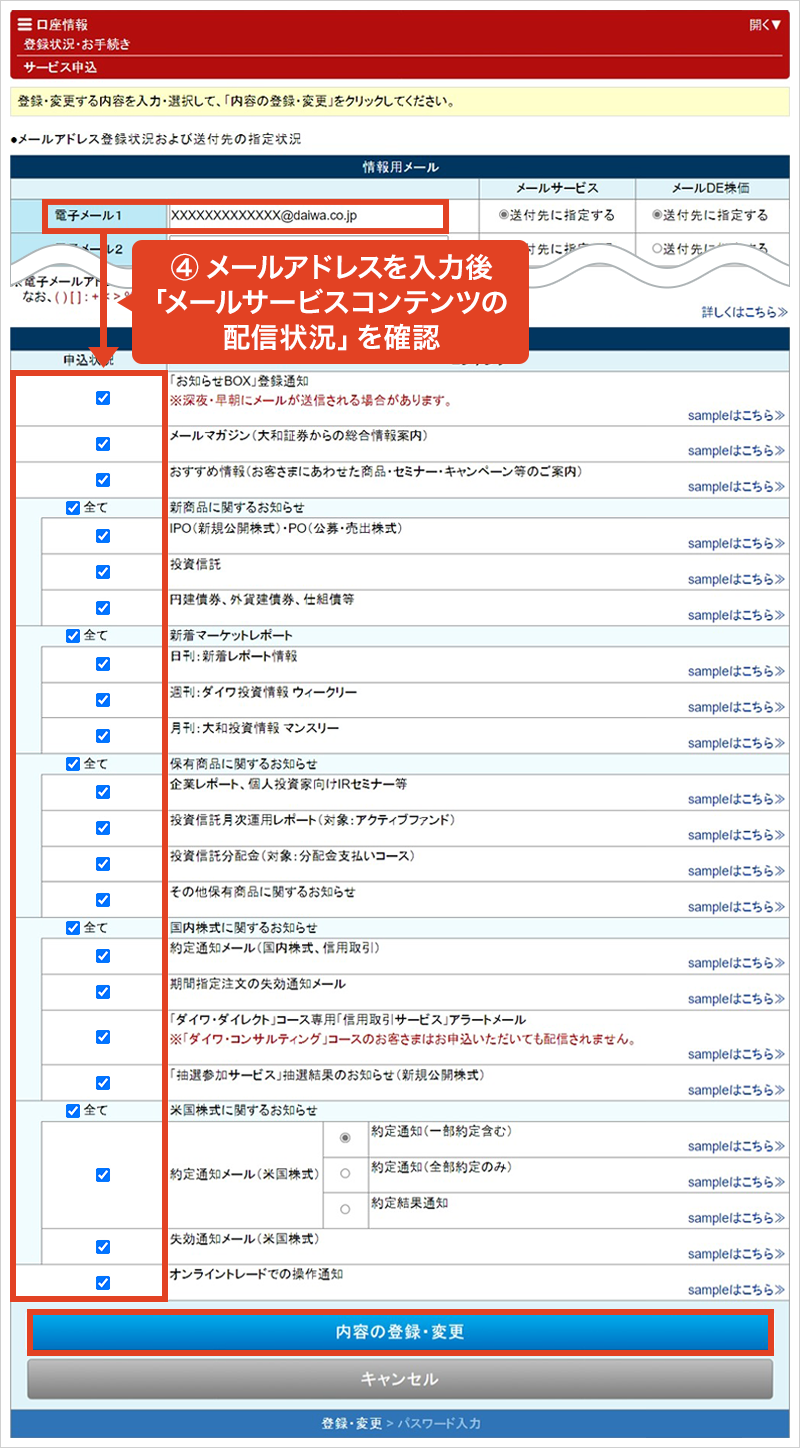The height and width of the screenshot is (1448, 800).
Task: Open sample link for 約定結果通知
Action: pos(736,1218)
